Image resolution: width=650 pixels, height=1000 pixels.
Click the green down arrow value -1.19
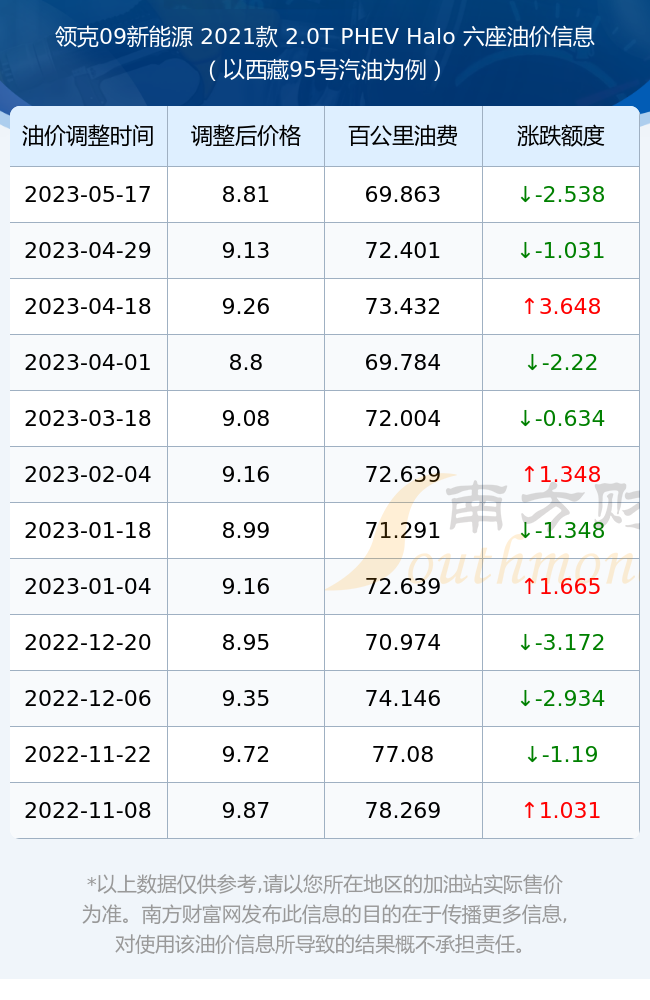click(561, 754)
